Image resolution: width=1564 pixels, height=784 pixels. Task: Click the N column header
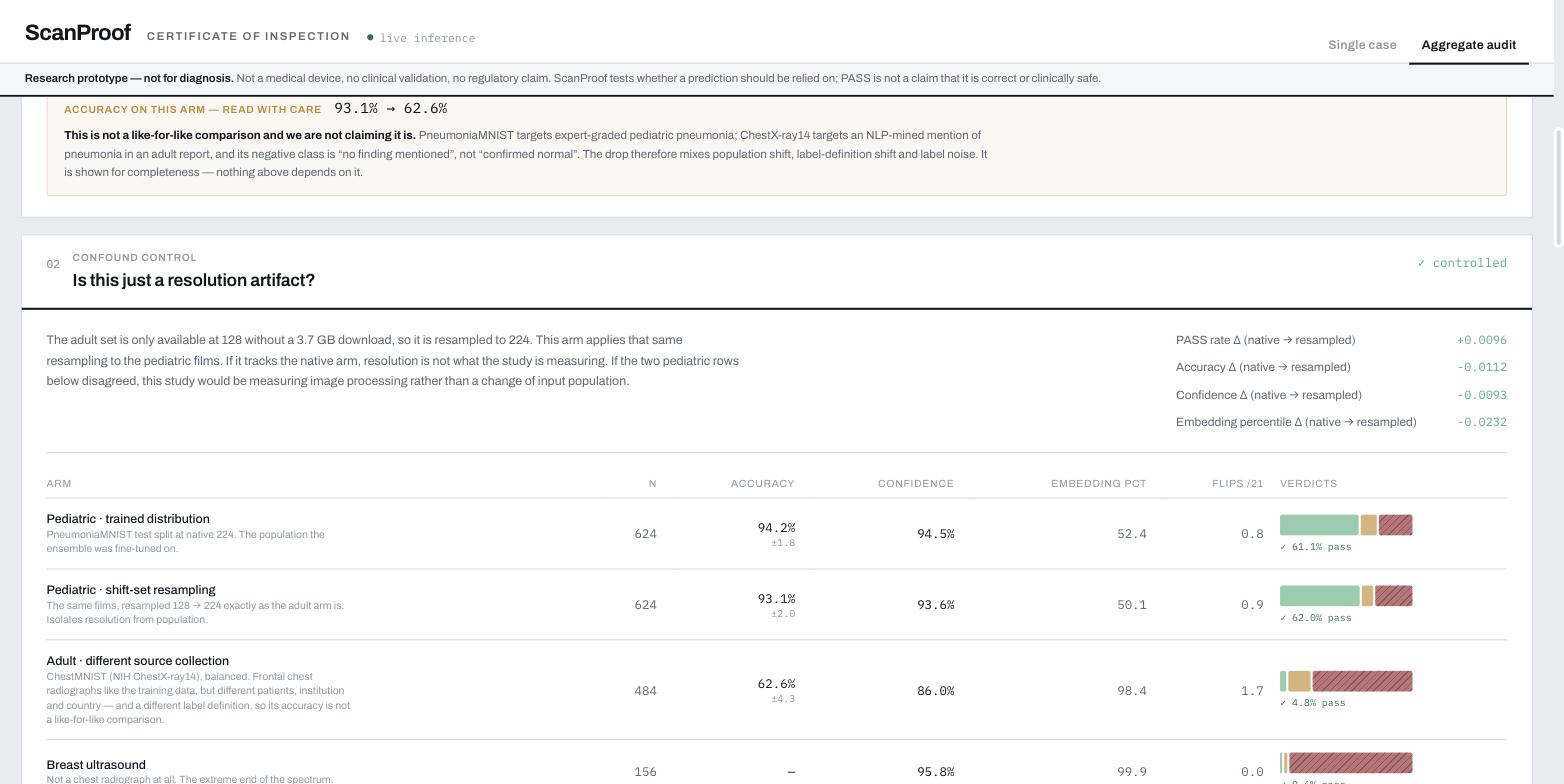pos(652,484)
